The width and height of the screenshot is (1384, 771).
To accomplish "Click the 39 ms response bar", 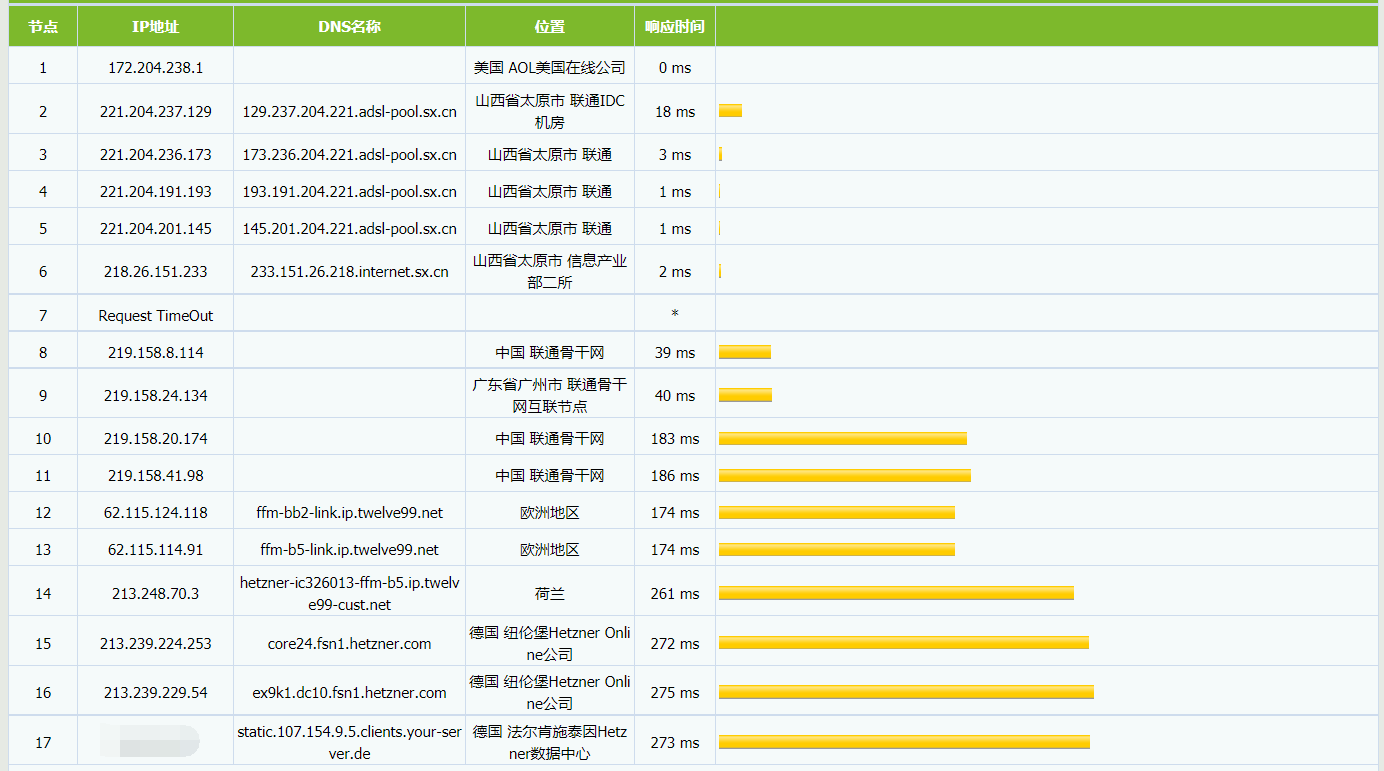I will 745,352.
